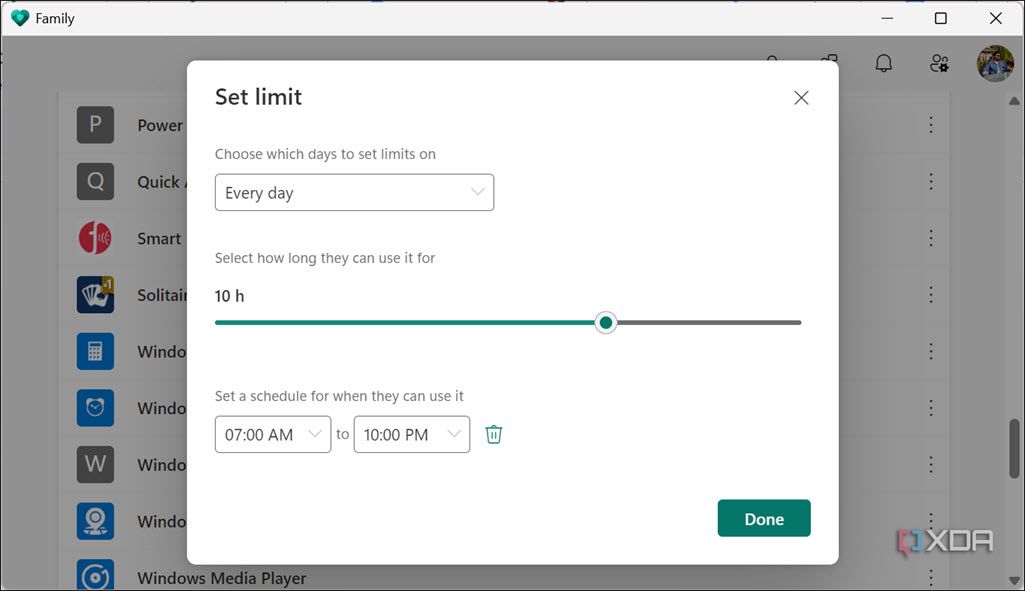The image size is (1025, 591).
Task: Open options menu for Power app
Action: click(930, 124)
